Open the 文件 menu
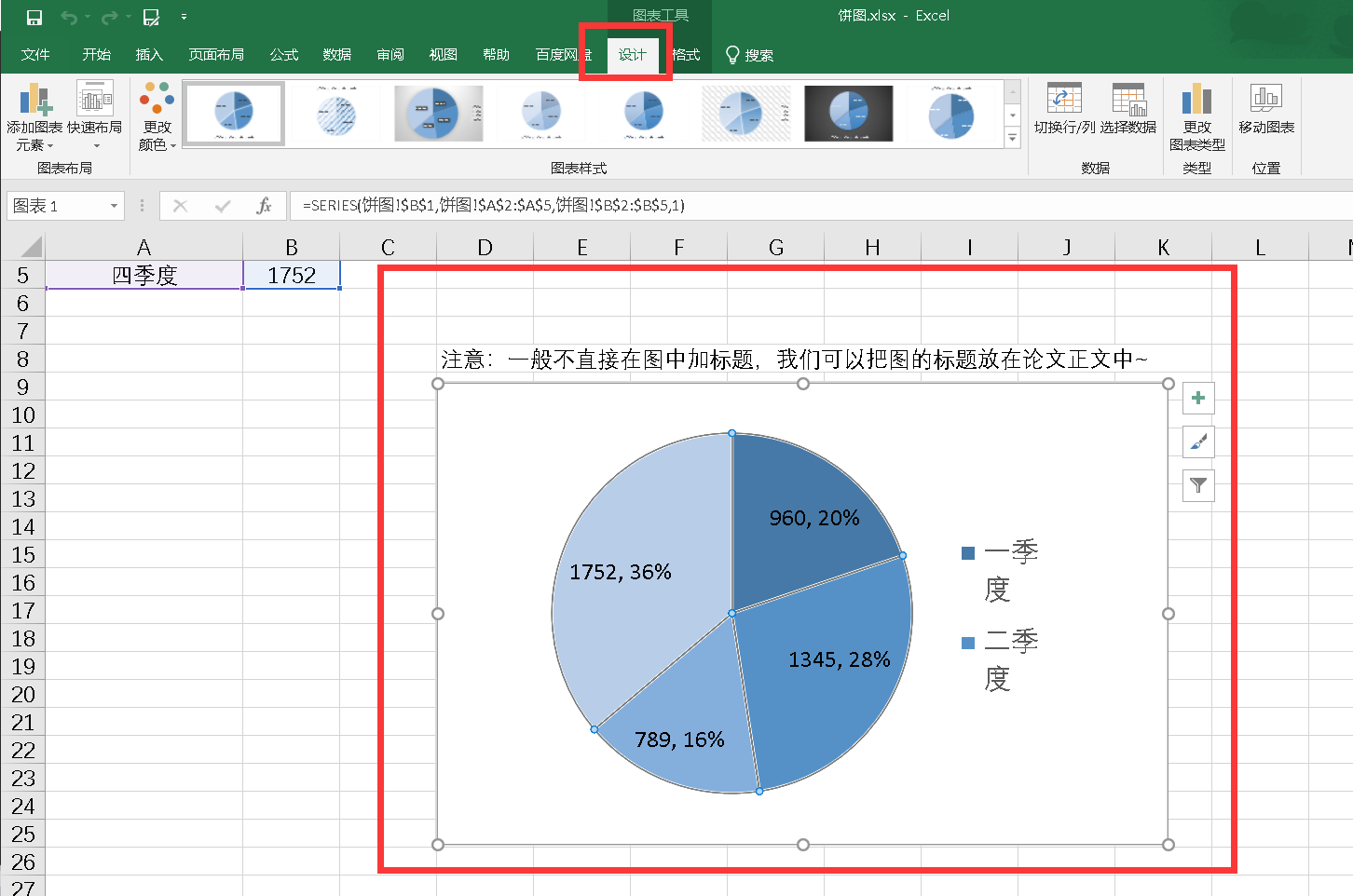1353x896 pixels. 35,54
